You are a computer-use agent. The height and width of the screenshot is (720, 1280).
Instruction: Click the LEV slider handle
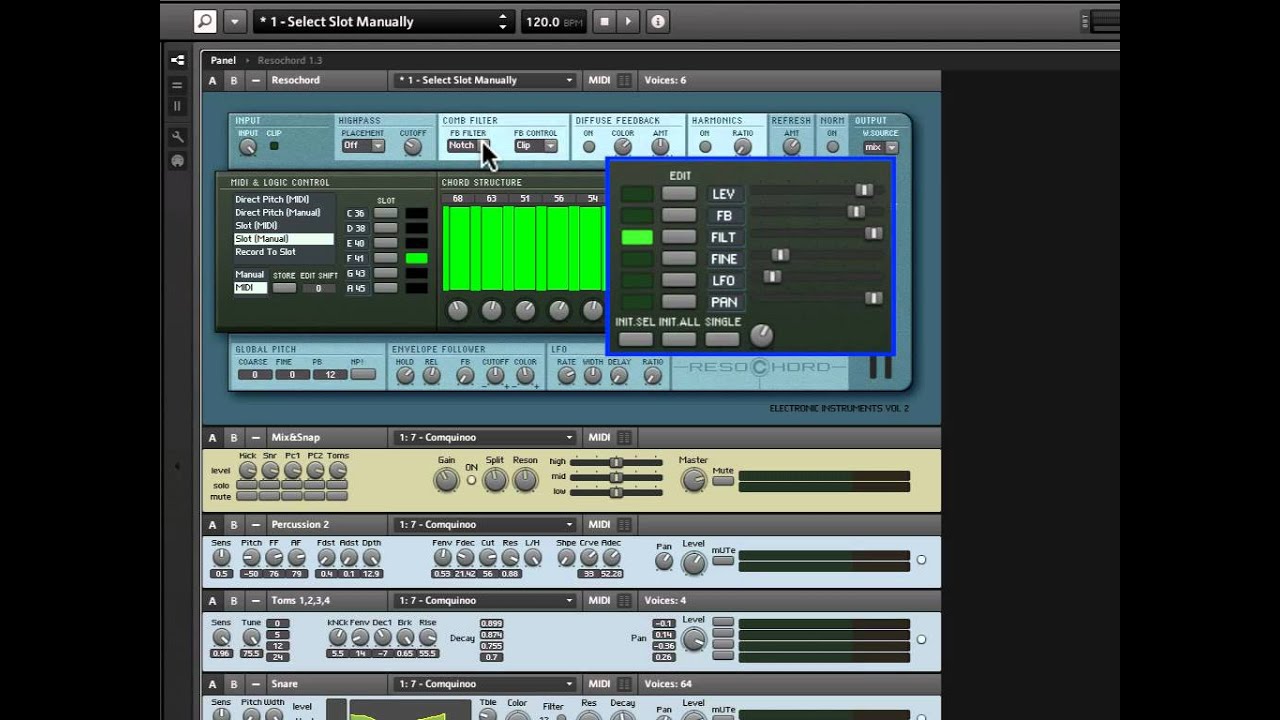coord(864,190)
